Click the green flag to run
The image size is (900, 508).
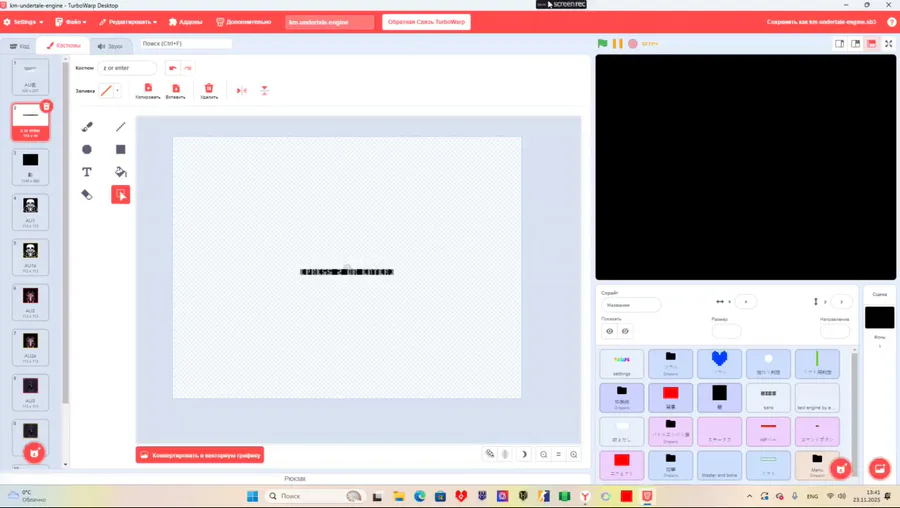click(x=602, y=44)
